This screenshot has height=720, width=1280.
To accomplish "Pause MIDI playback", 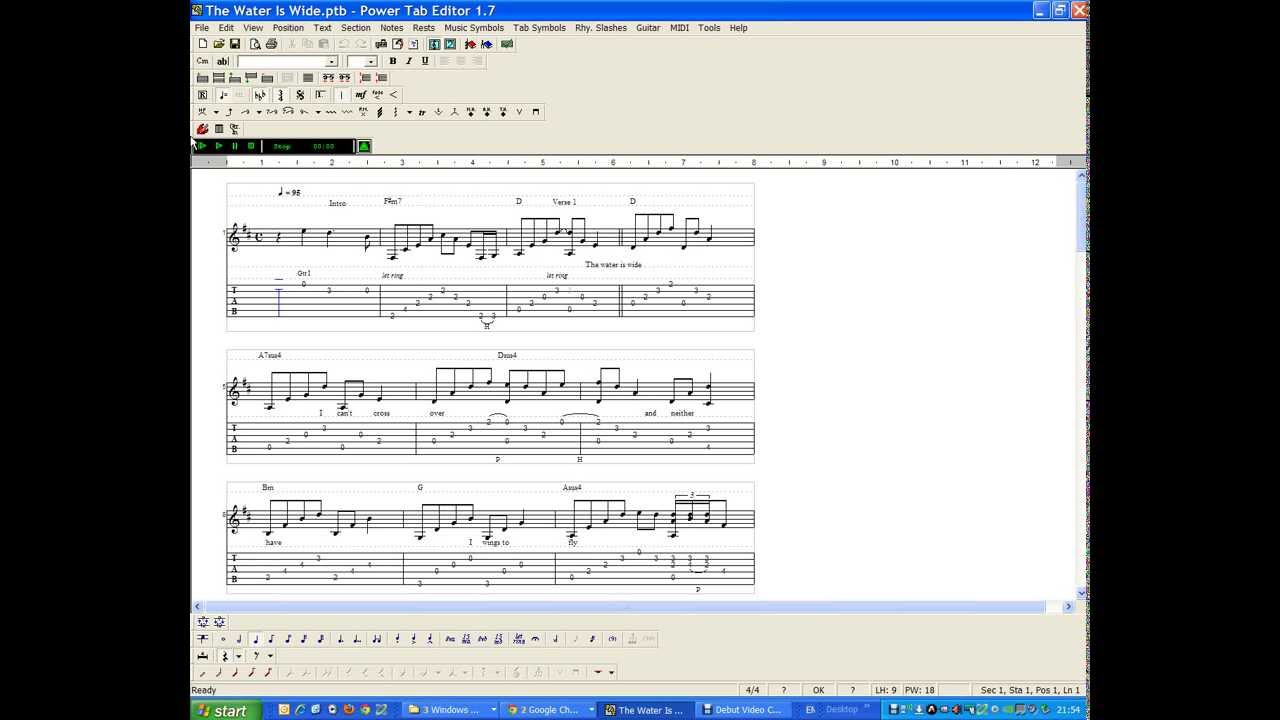I will point(234,146).
